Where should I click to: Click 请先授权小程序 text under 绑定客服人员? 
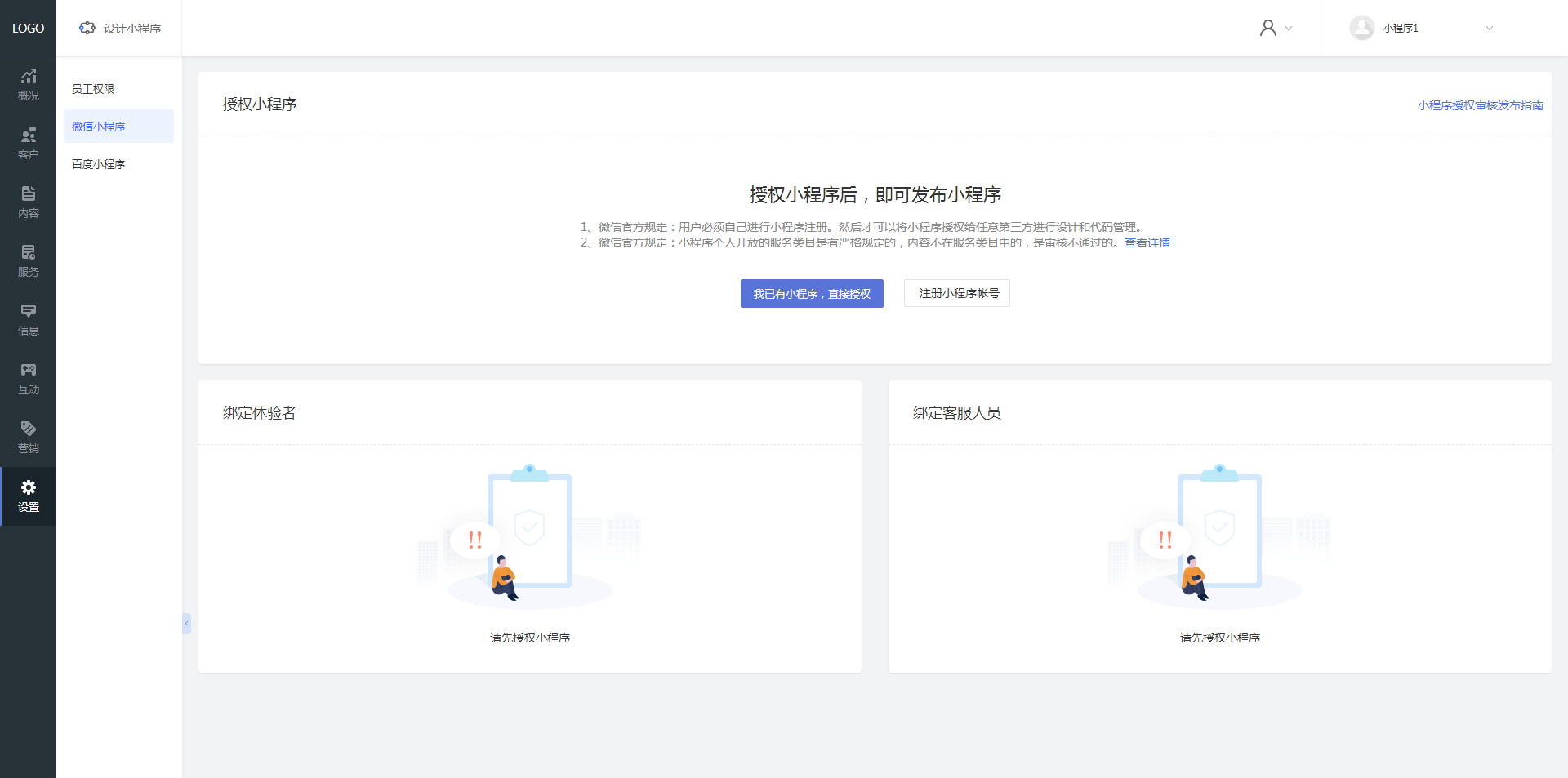click(1220, 638)
